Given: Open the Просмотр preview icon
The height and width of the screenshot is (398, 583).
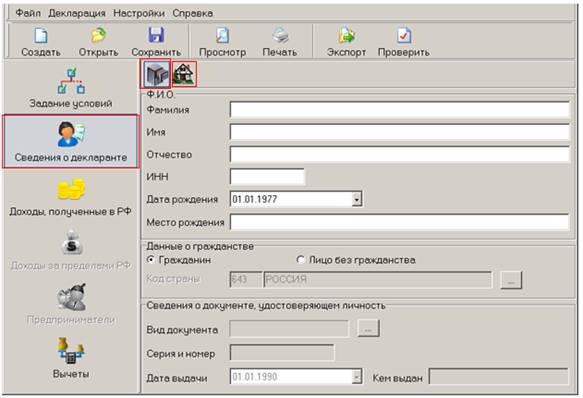Looking at the screenshot, I should 222,36.
